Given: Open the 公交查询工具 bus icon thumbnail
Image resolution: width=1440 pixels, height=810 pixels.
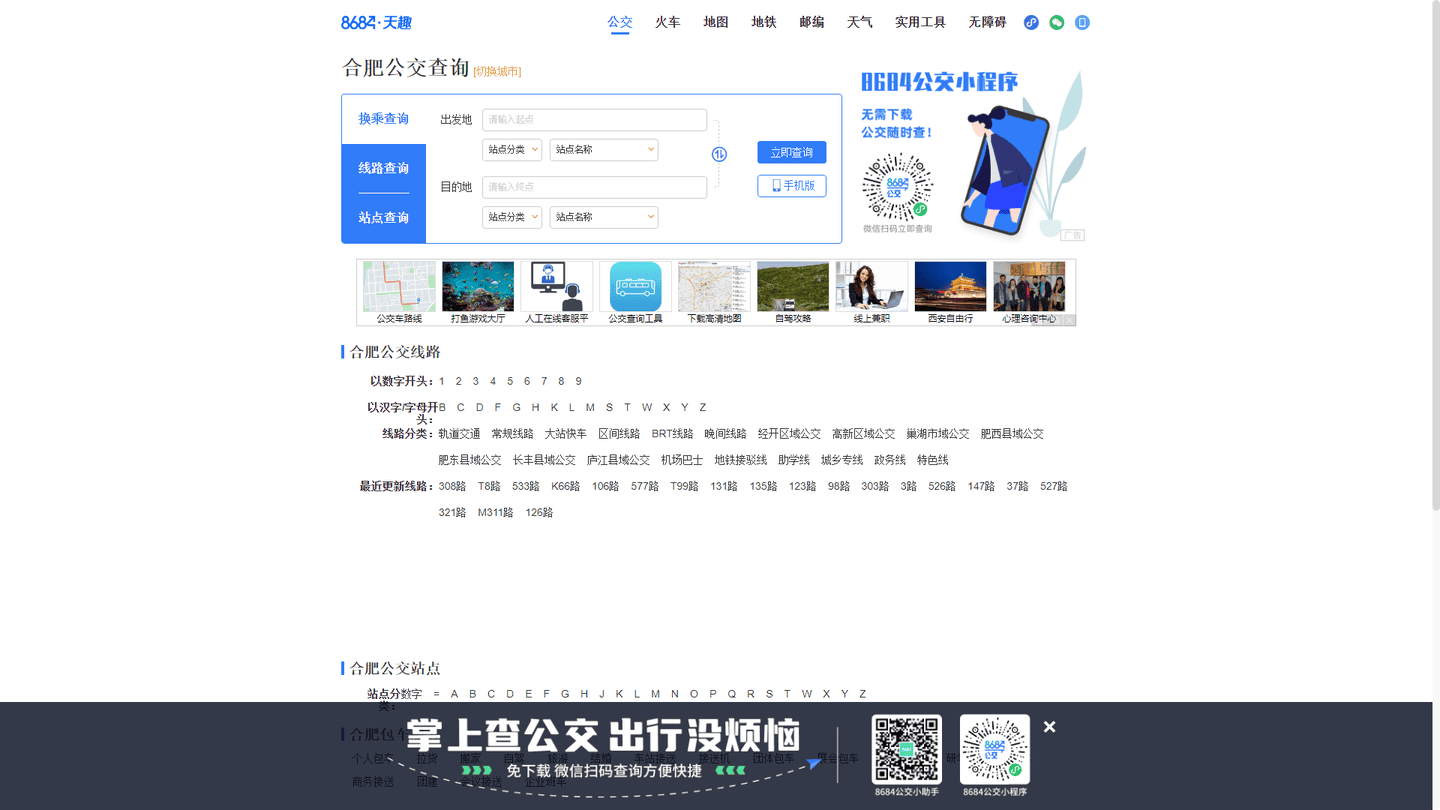Looking at the screenshot, I should pyautogui.click(x=635, y=292).
